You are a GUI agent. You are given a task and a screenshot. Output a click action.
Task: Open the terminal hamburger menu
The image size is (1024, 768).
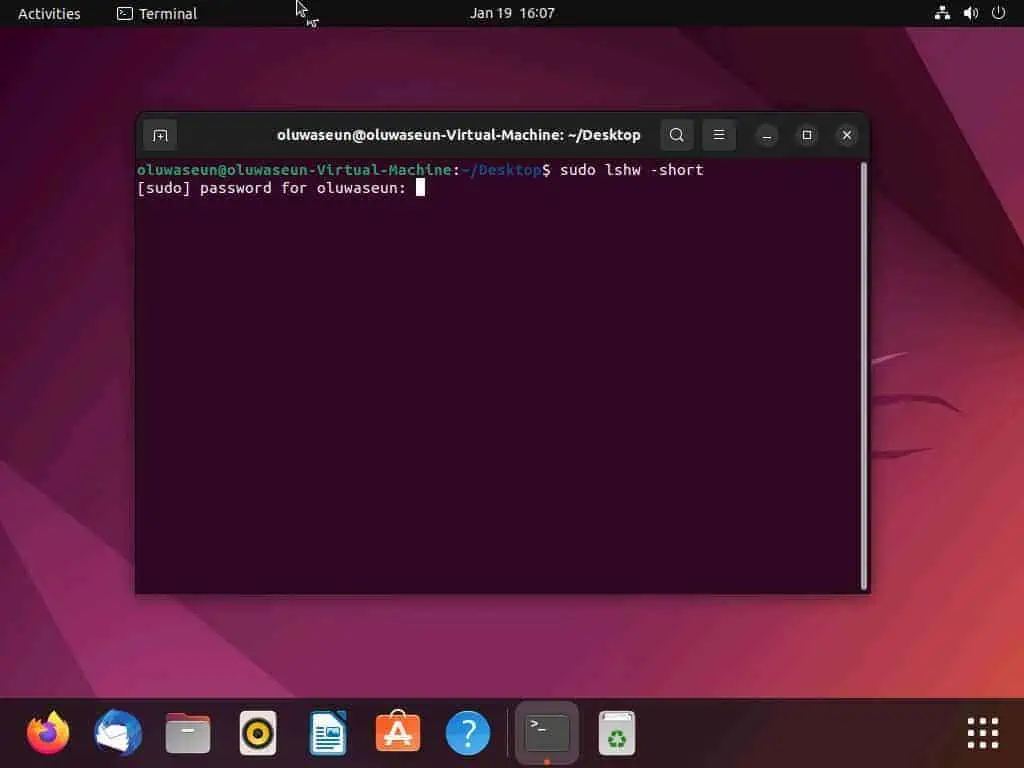pyautogui.click(x=719, y=134)
